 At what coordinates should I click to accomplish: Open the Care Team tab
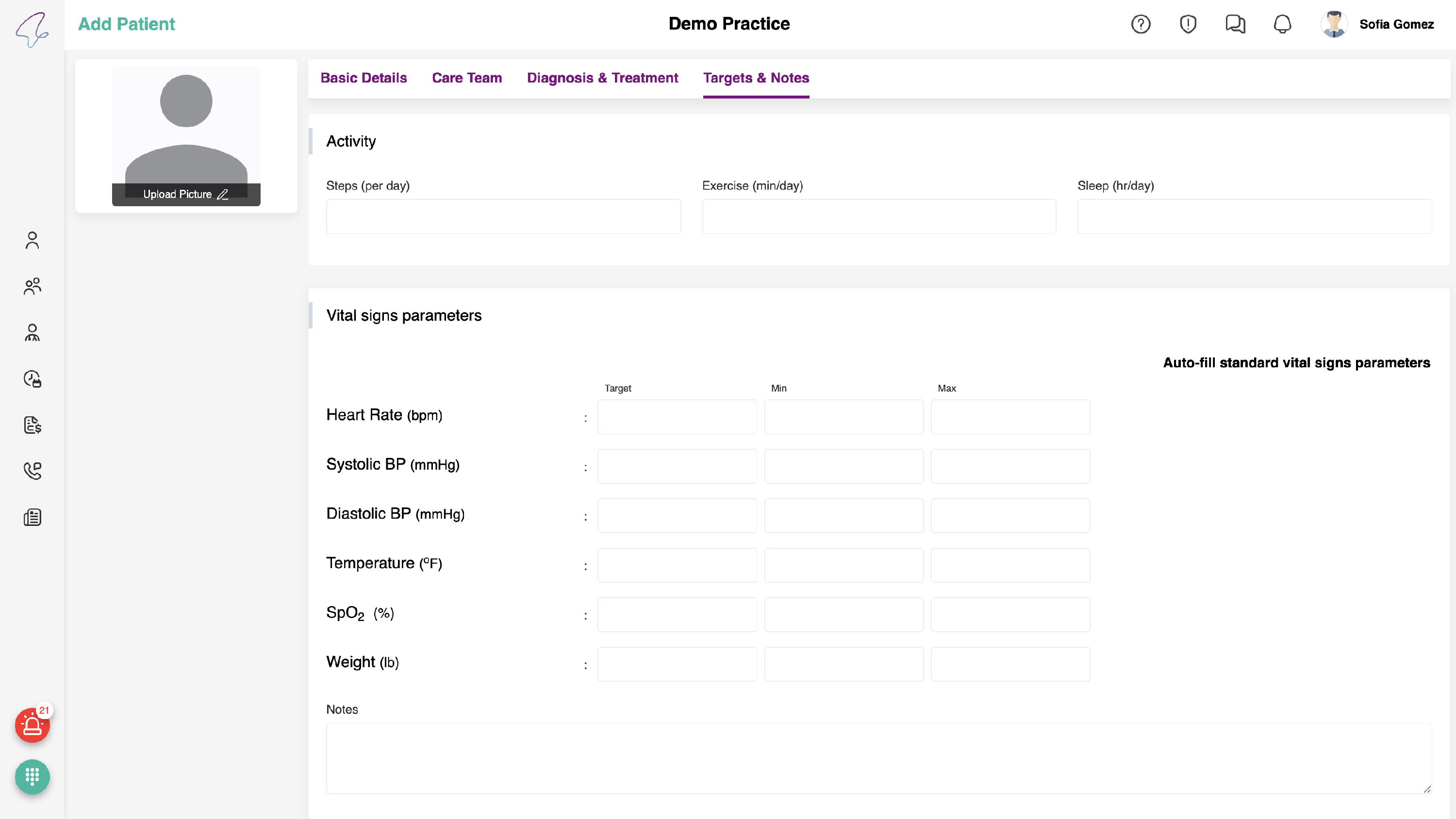467,78
